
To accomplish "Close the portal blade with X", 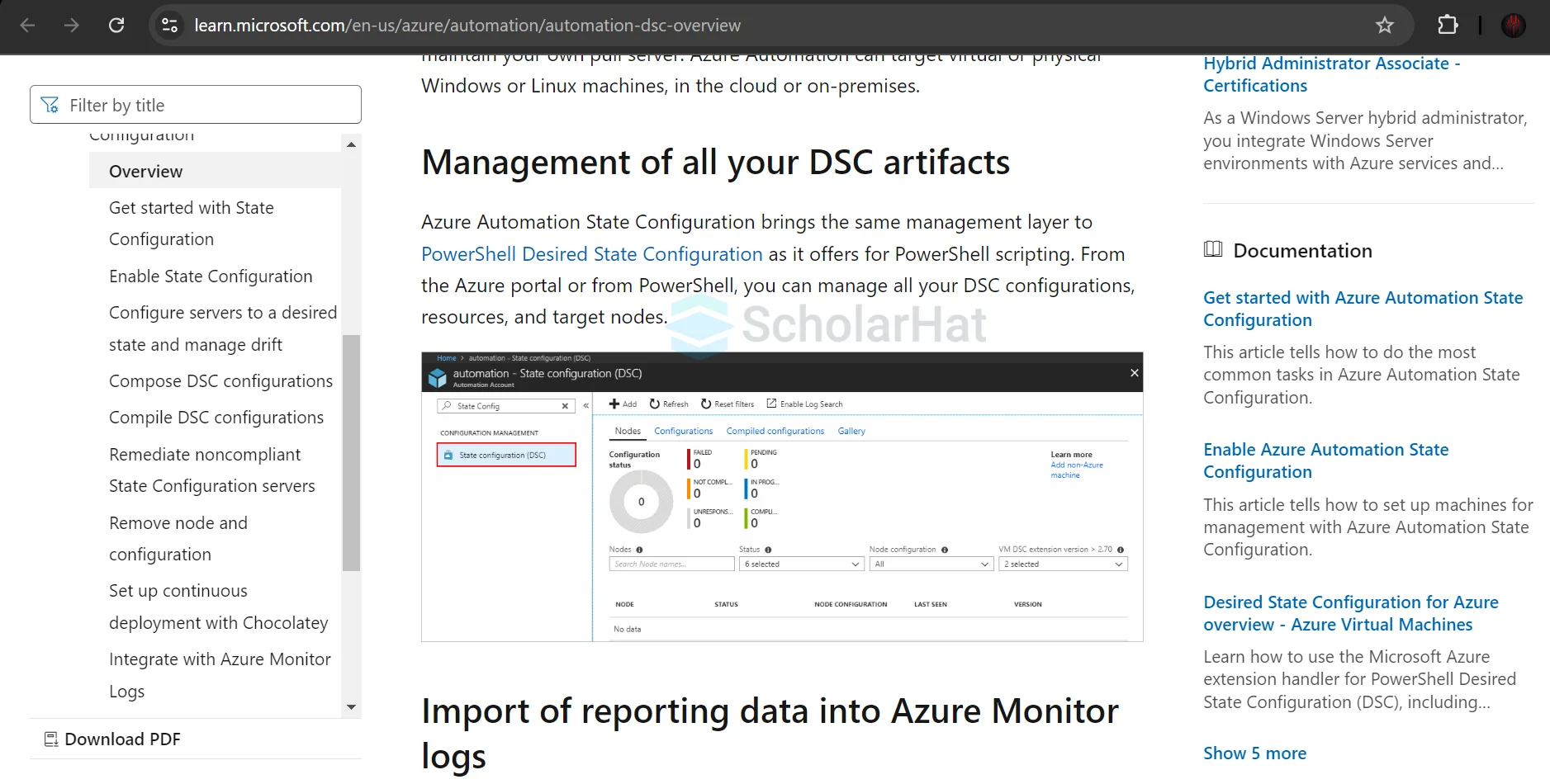I will [1135, 373].
